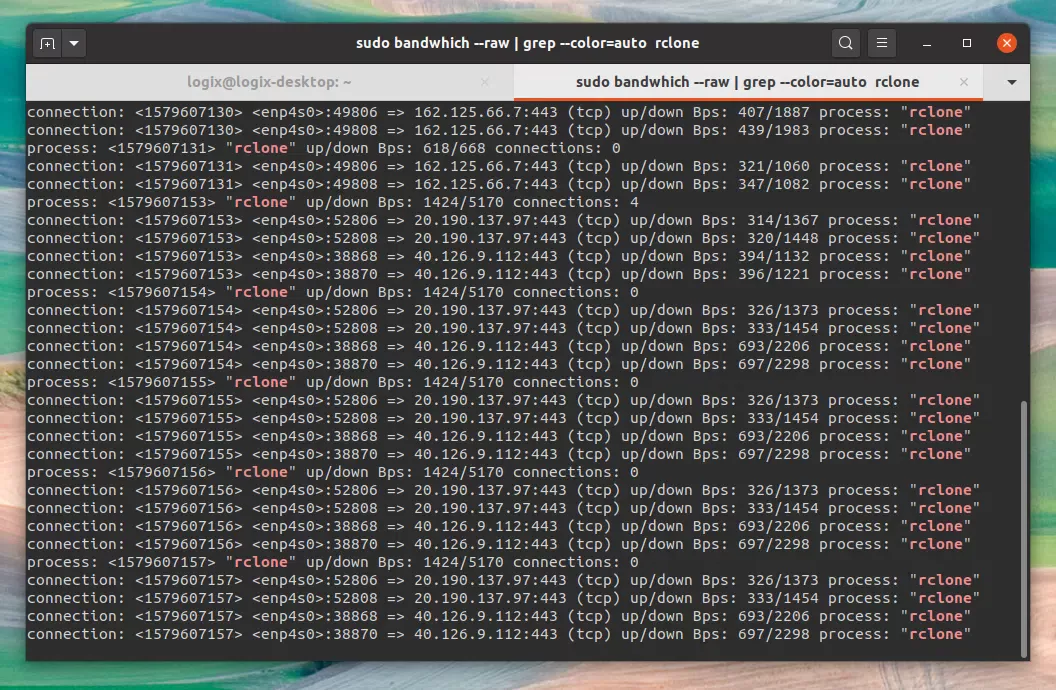The height and width of the screenshot is (690, 1056).
Task: Choose connection line 1579607157 with port 38868
Action: (x=499, y=617)
